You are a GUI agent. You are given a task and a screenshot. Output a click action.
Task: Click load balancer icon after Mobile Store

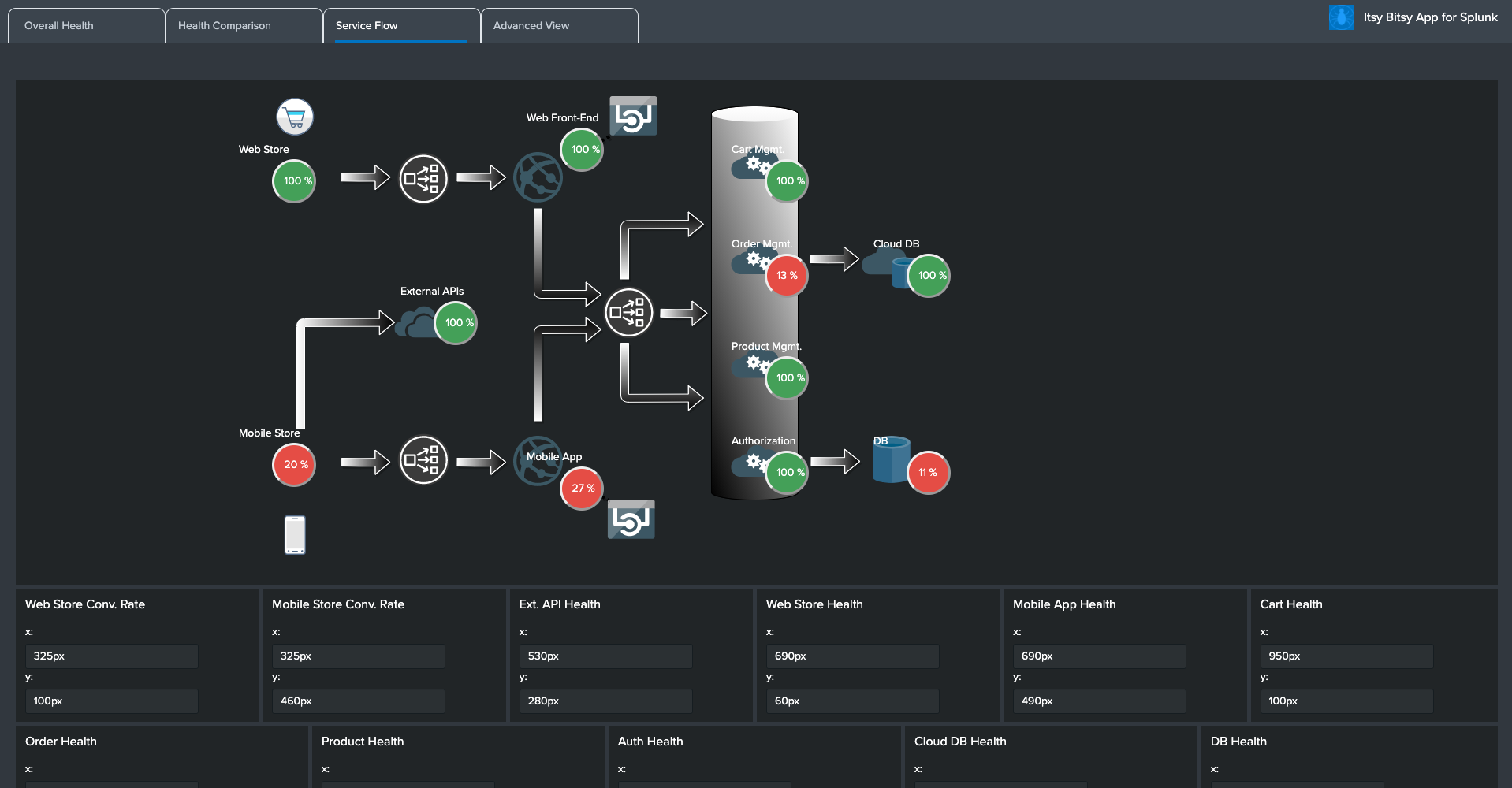coord(423,460)
